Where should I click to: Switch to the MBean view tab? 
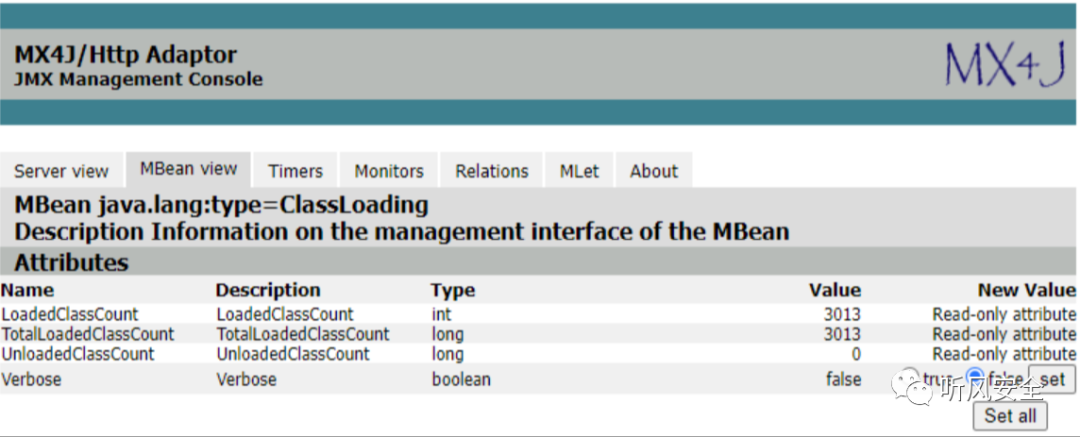pyautogui.click(x=188, y=170)
